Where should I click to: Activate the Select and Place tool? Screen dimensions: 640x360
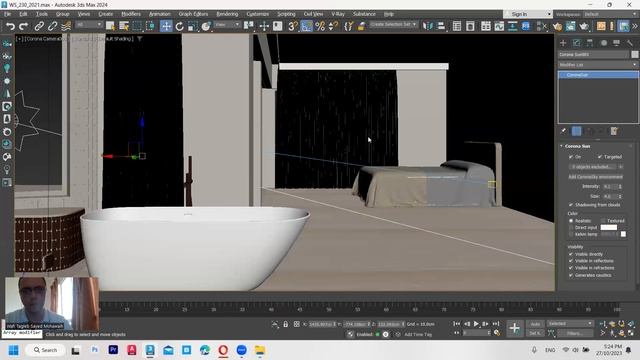click(206, 26)
